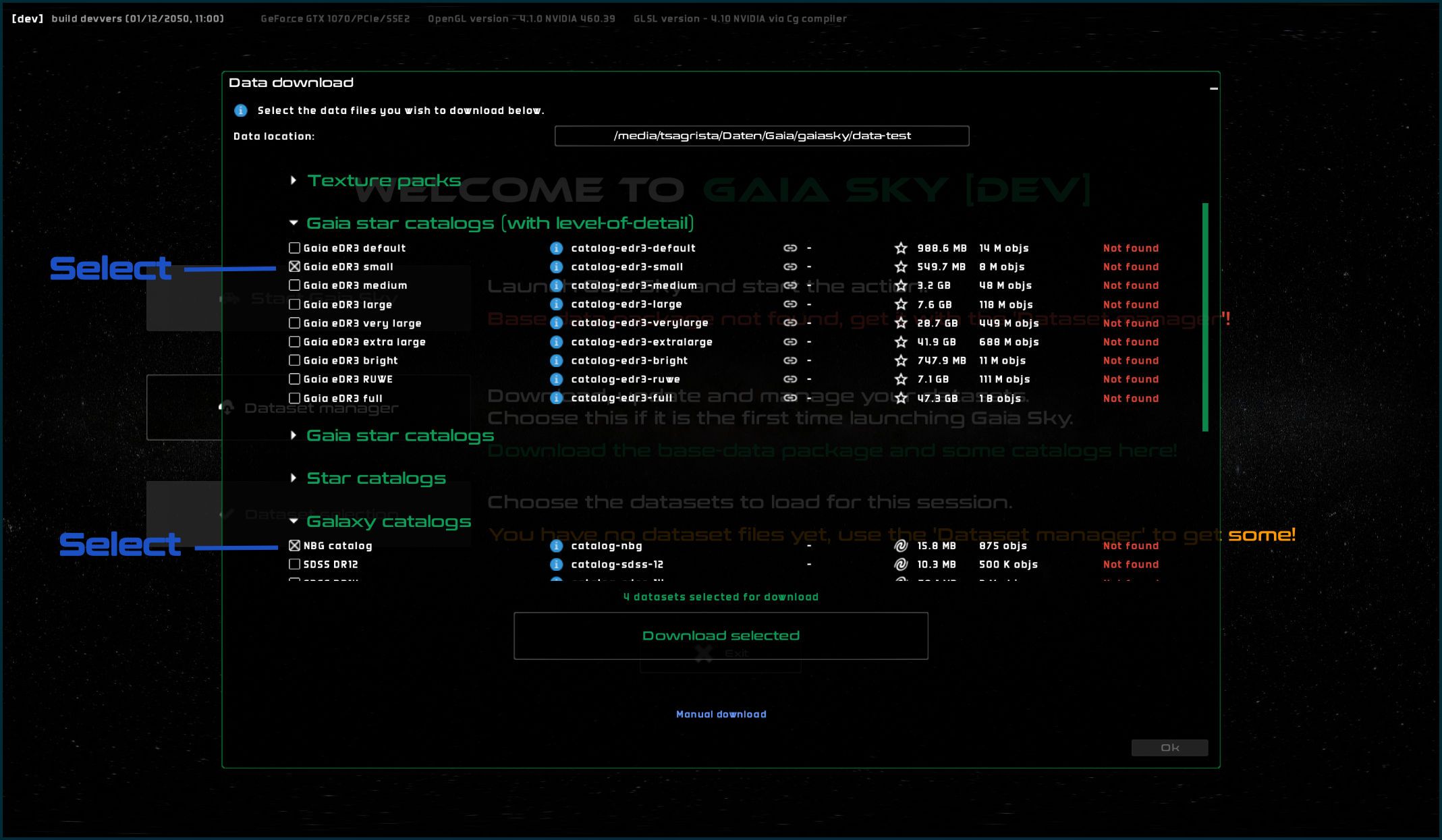Open info icon for catalog-edr3-extralarge
The height and width of the screenshot is (840, 1442).
556,342
